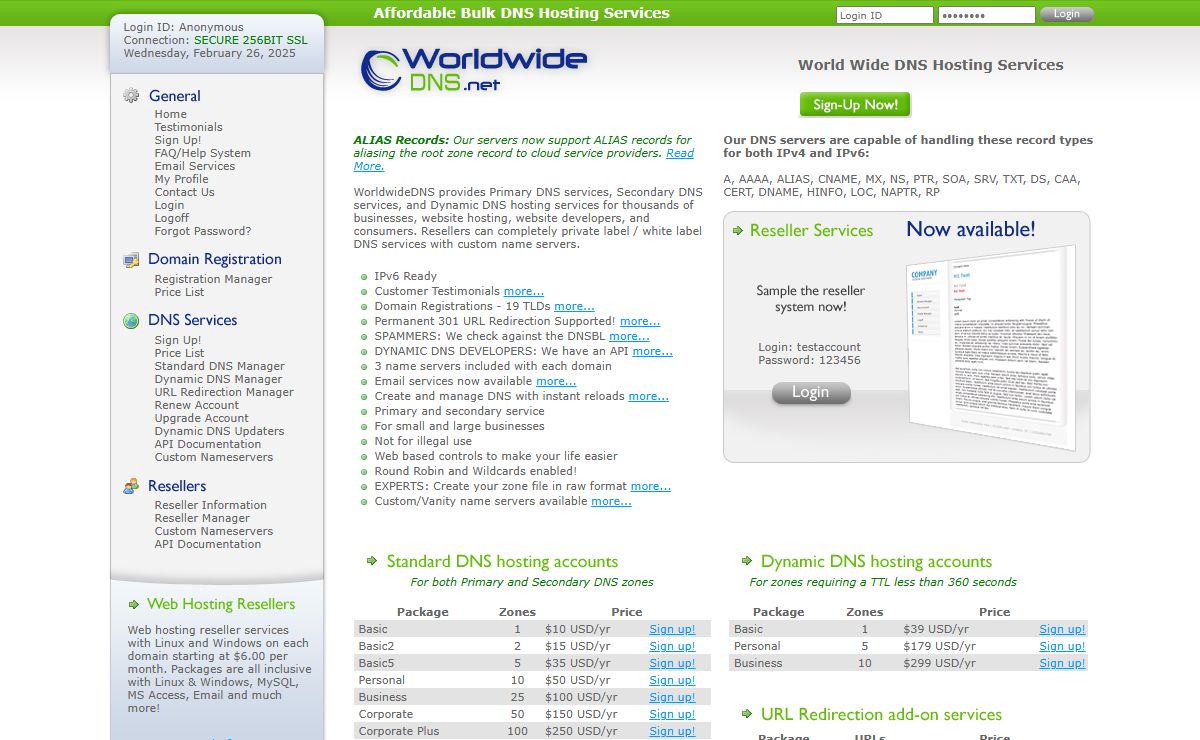This screenshot has height=740, width=1200.
Task: Click the SECURE 256BIT SSL text
Action: (x=251, y=41)
